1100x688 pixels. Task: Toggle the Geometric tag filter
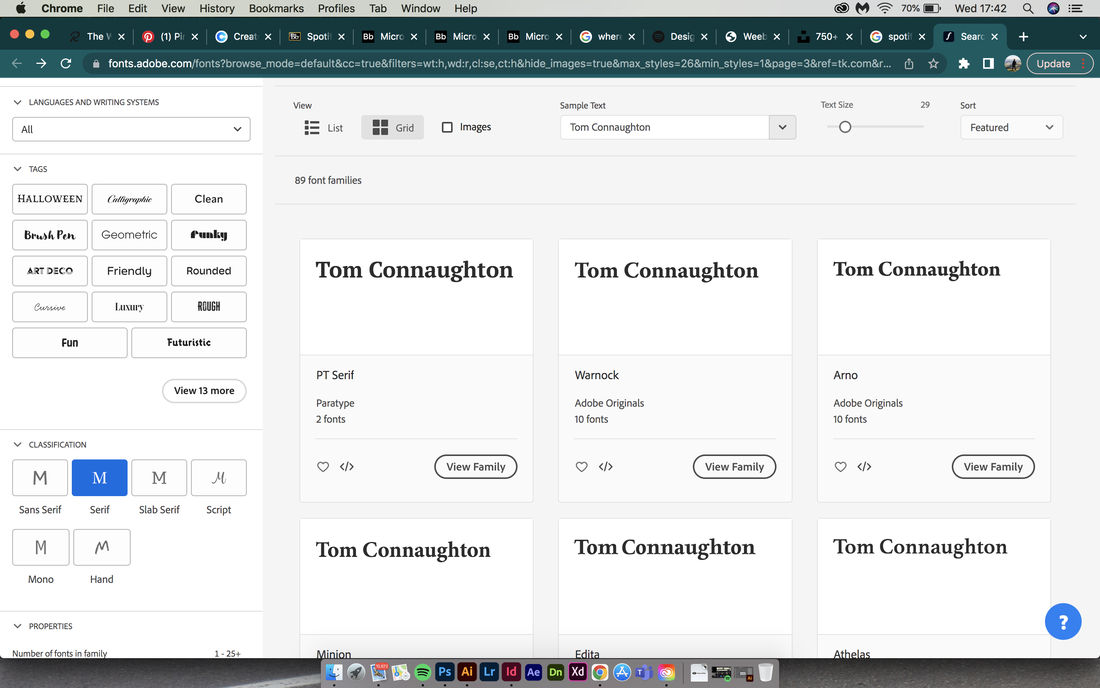click(129, 235)
